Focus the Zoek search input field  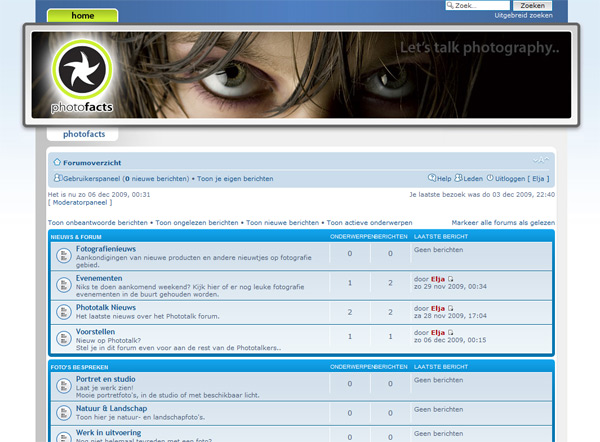click(x=478, y=5)
